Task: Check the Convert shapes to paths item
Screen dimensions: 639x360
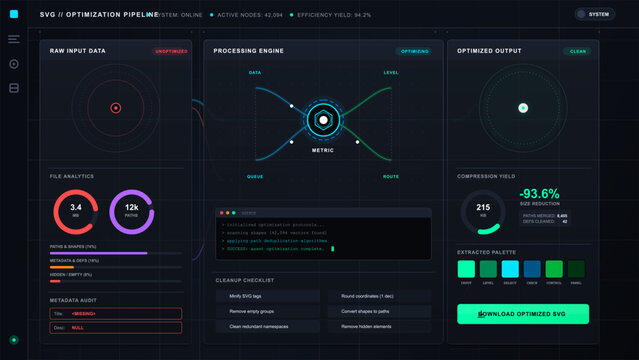Action: [379, 311]
